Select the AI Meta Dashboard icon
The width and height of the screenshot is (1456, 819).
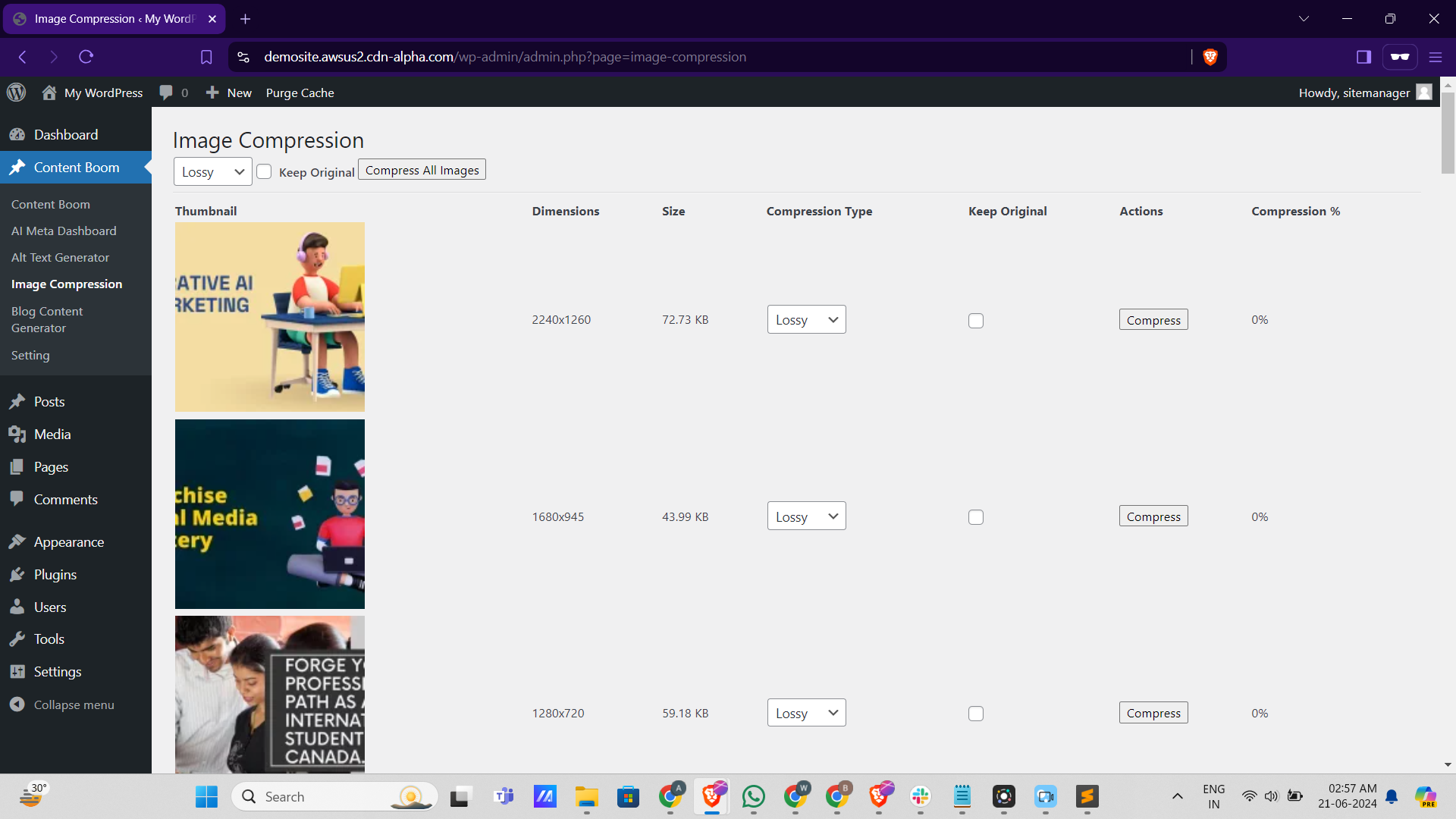(65, 230)
